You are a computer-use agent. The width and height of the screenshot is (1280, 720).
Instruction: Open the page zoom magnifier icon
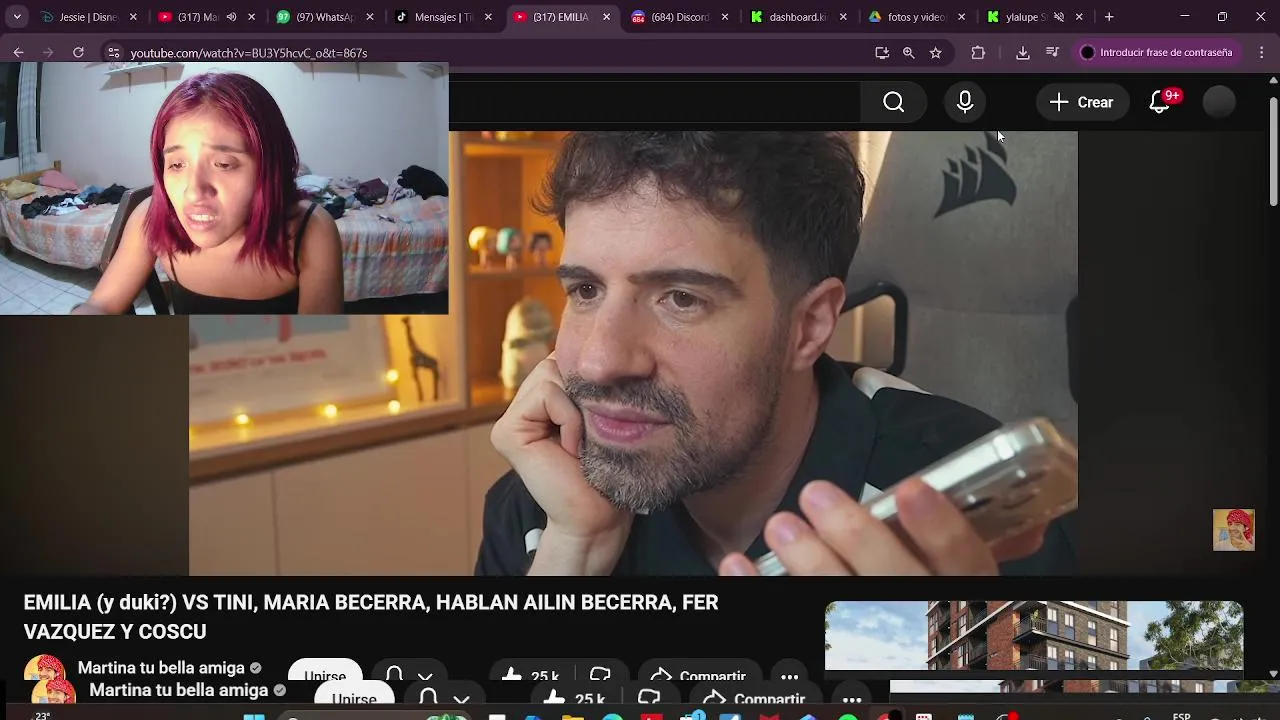point(908,53)
